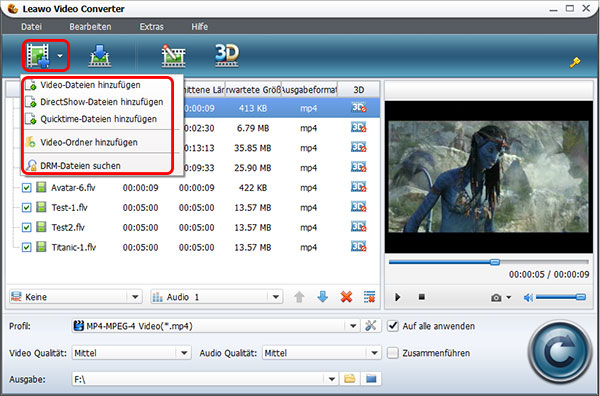Open the Extras menu
Image resolution: width=600 pixels, height=396 pixels.
coord(152,27)
